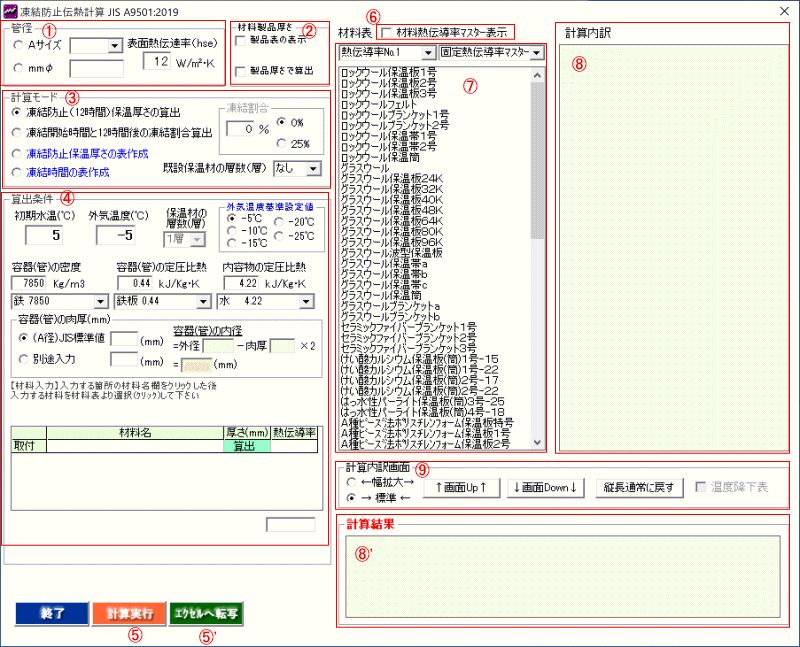The width and height of the screenshot is (800, 647).
Task: Click the app icon in title bar
Action: (x=11, y=10)
